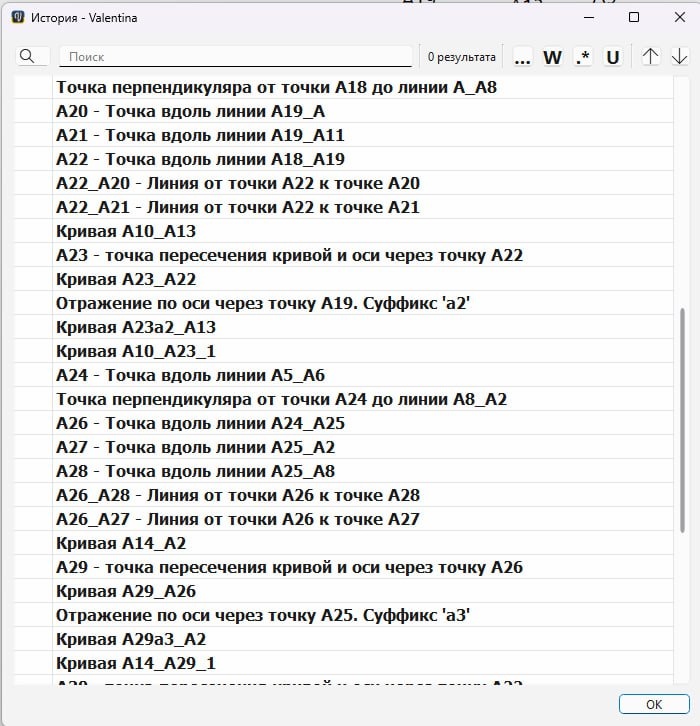The image size is (700, 726).
Task: Go to next match down arrow
Action: coord(679,56)
